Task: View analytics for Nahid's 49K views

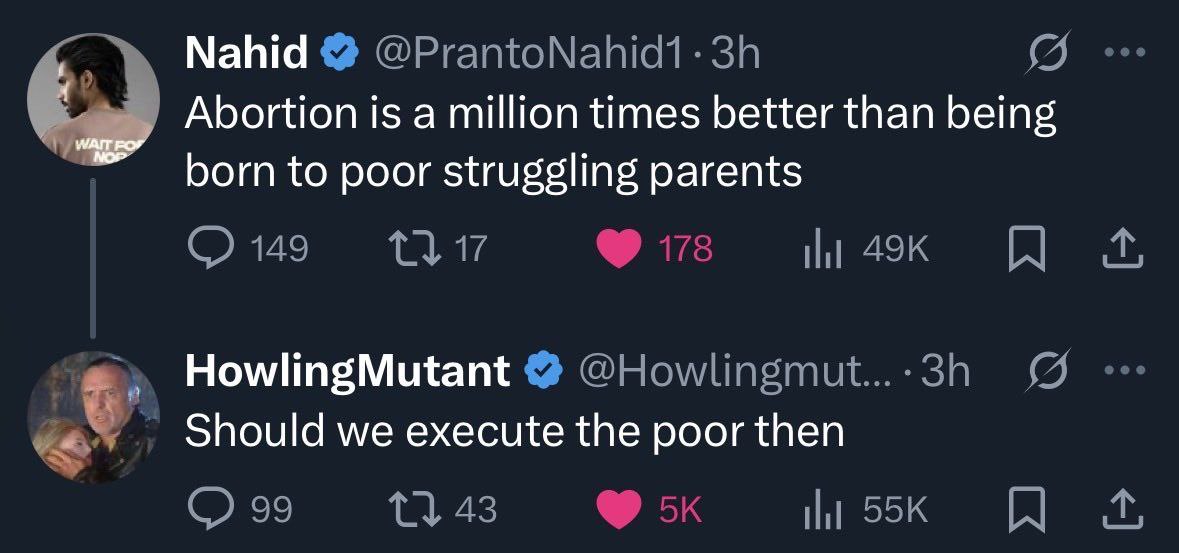Action: 819,247
